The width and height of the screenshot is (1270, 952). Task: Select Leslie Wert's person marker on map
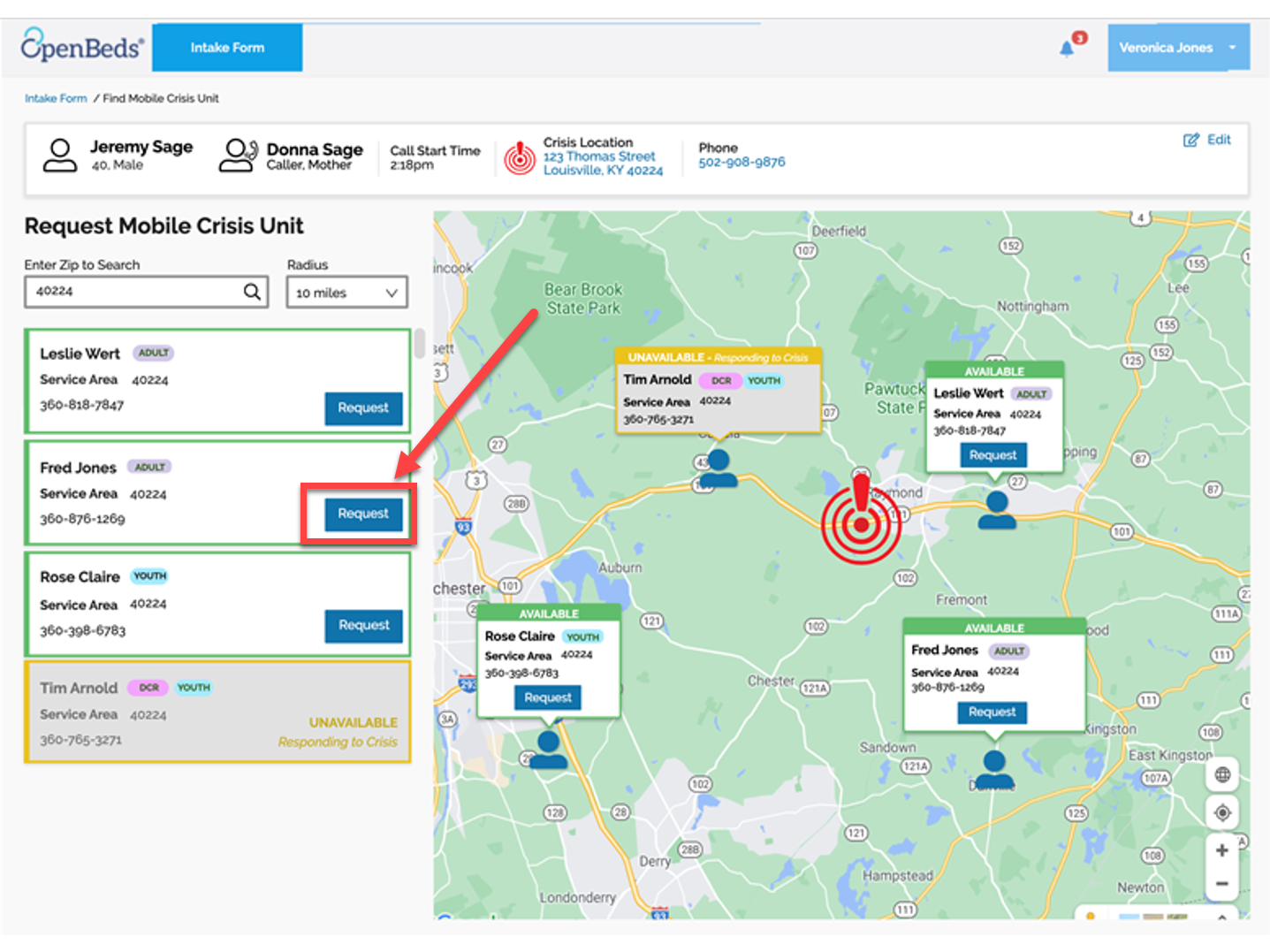[997, 510]
